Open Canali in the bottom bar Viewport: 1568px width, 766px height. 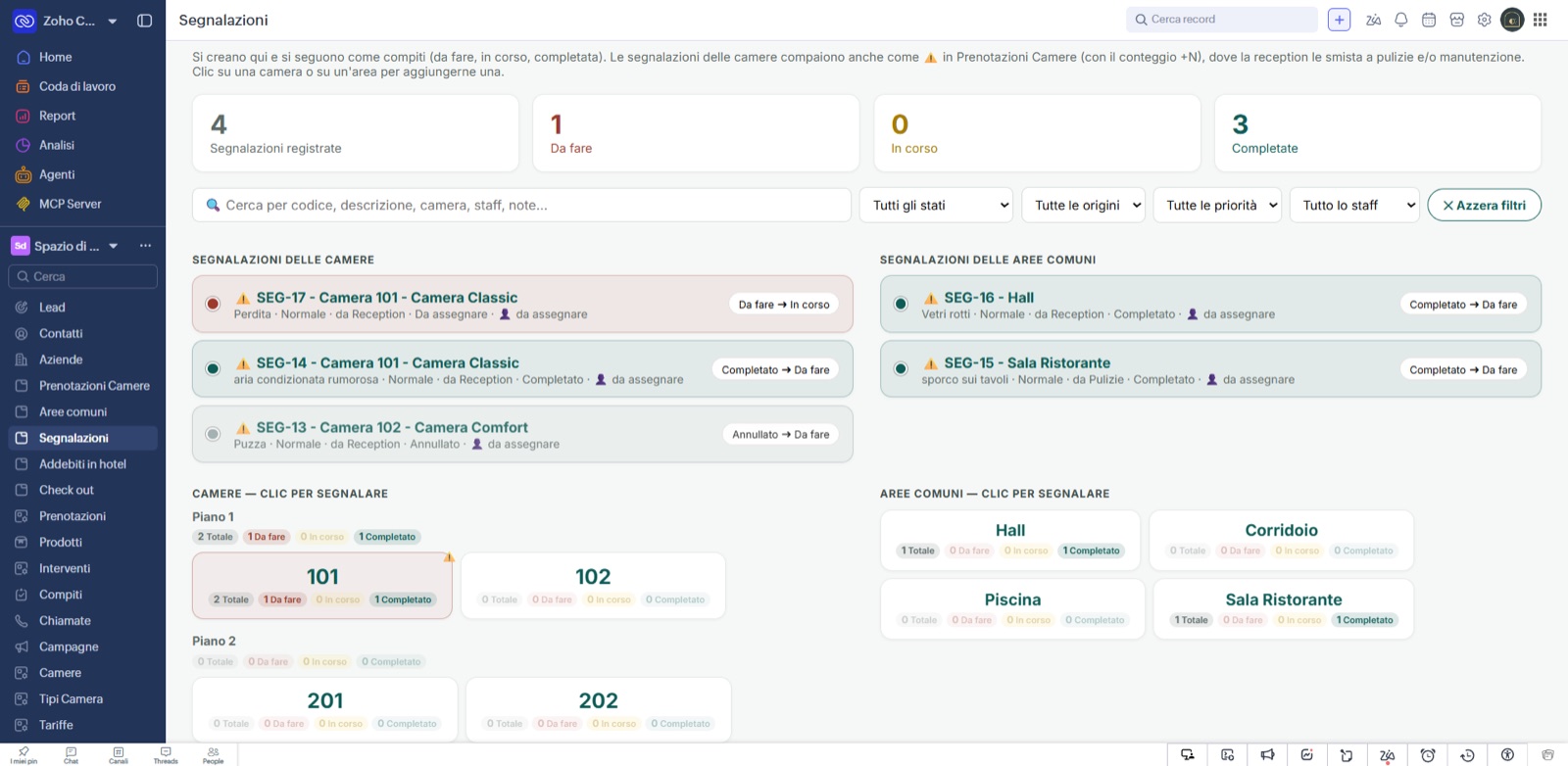coord(119,755)
